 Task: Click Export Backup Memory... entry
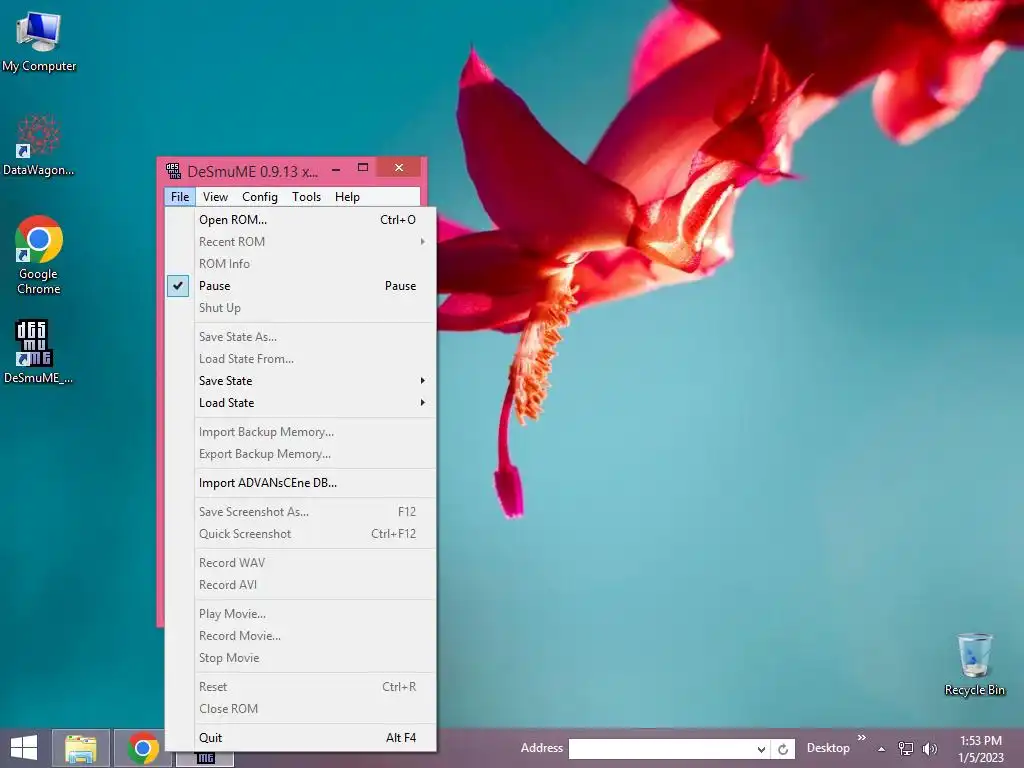[300, 454]
